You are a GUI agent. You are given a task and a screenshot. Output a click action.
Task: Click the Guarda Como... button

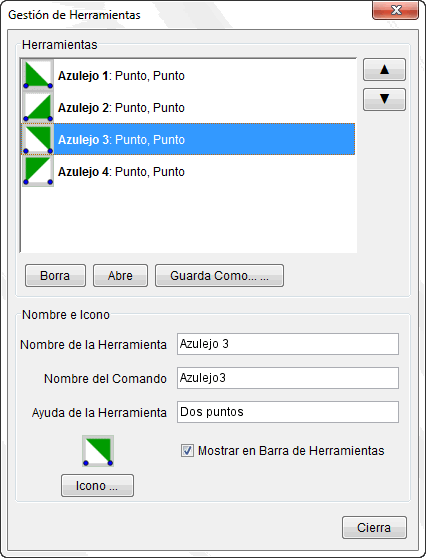219,275
